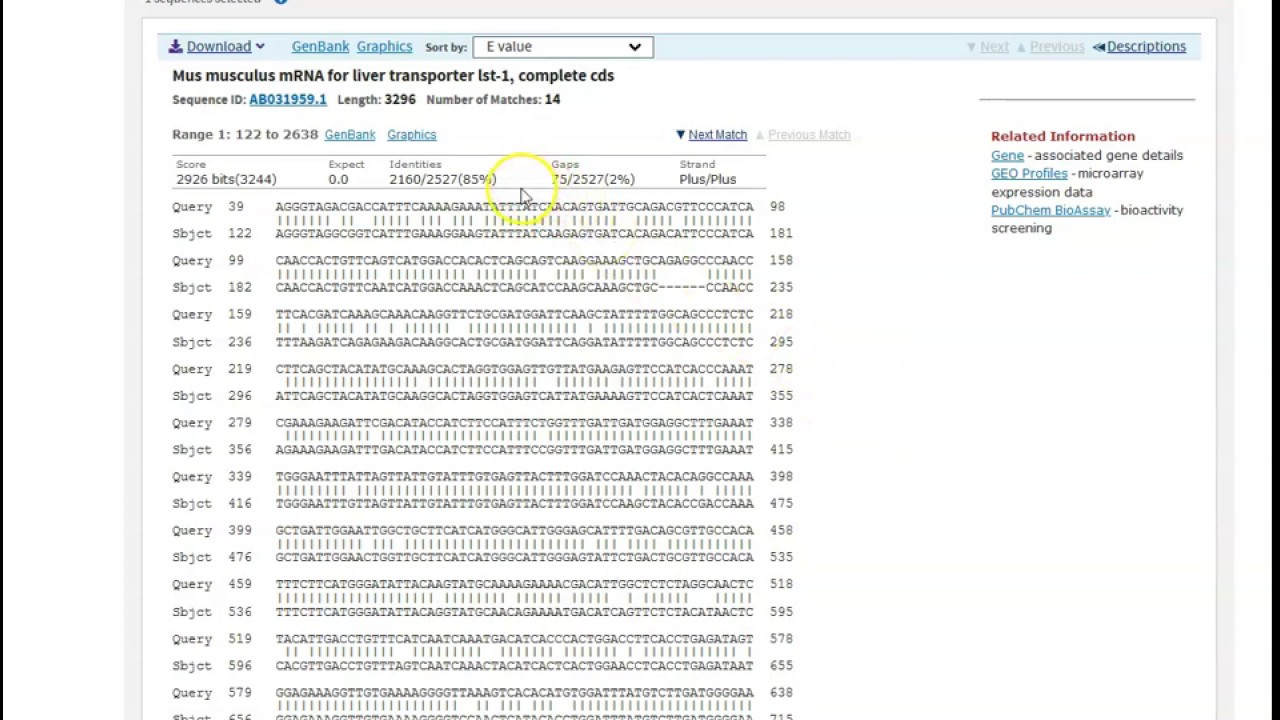The width and height of the screenshot is (1280, 720).
Task: Select the expect value 0.0
Action: pos(338,179)
